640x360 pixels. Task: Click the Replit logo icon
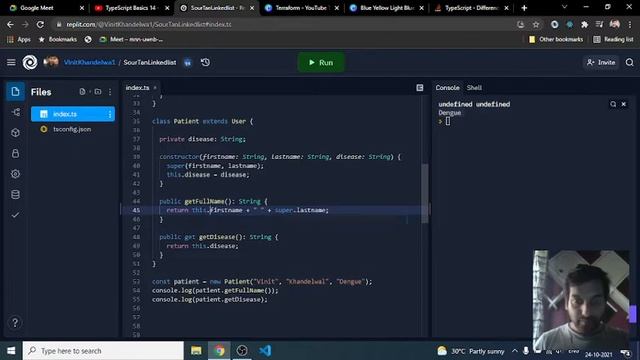click(30, 62)
